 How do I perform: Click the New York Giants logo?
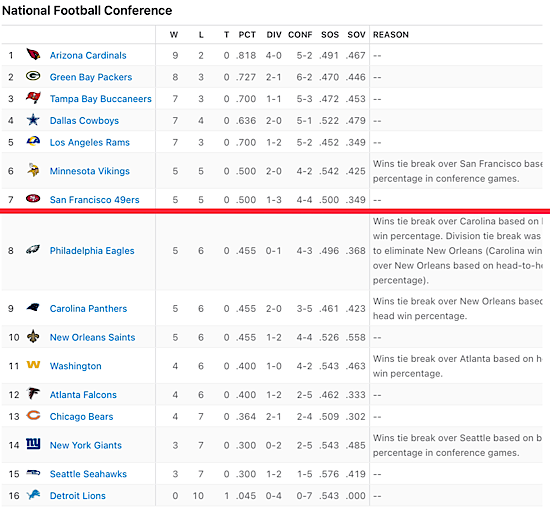click(x=33, y=444)
